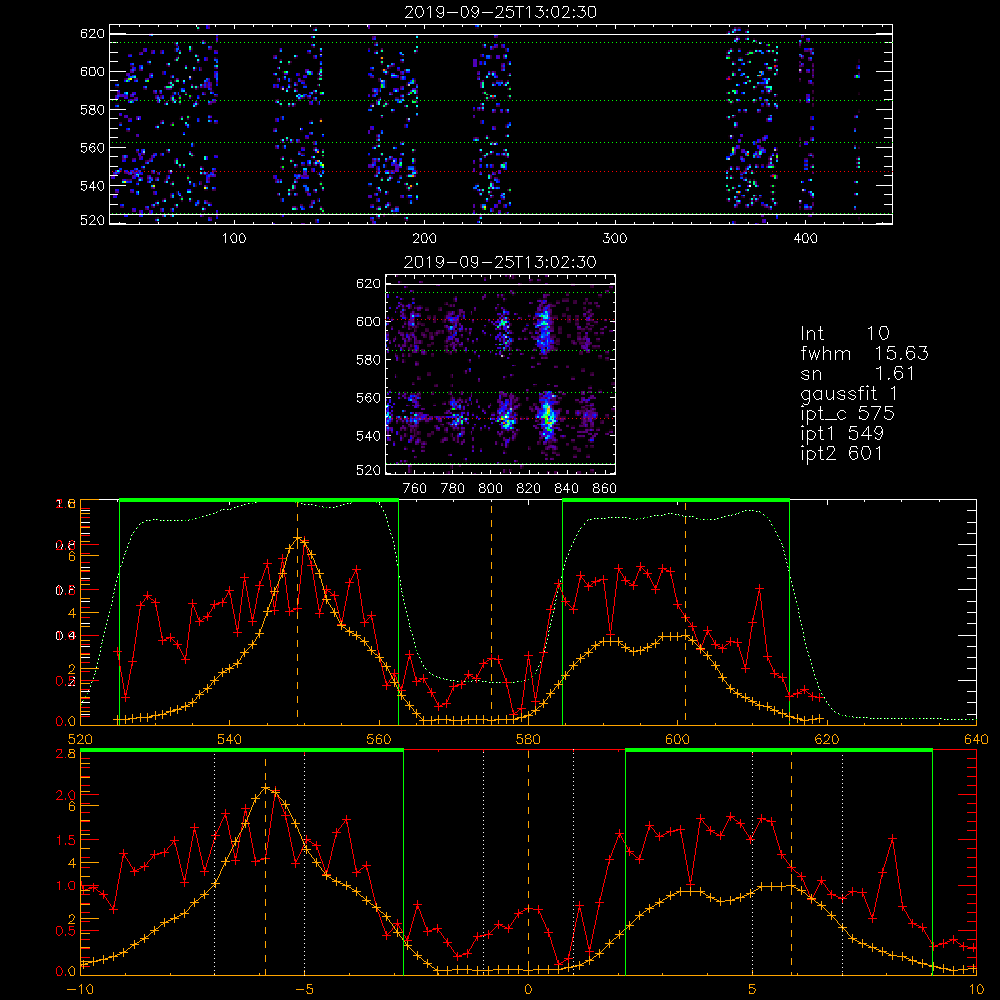
Task: Click x-axis label '0' of bottom plot
Action: coord(528,990)
